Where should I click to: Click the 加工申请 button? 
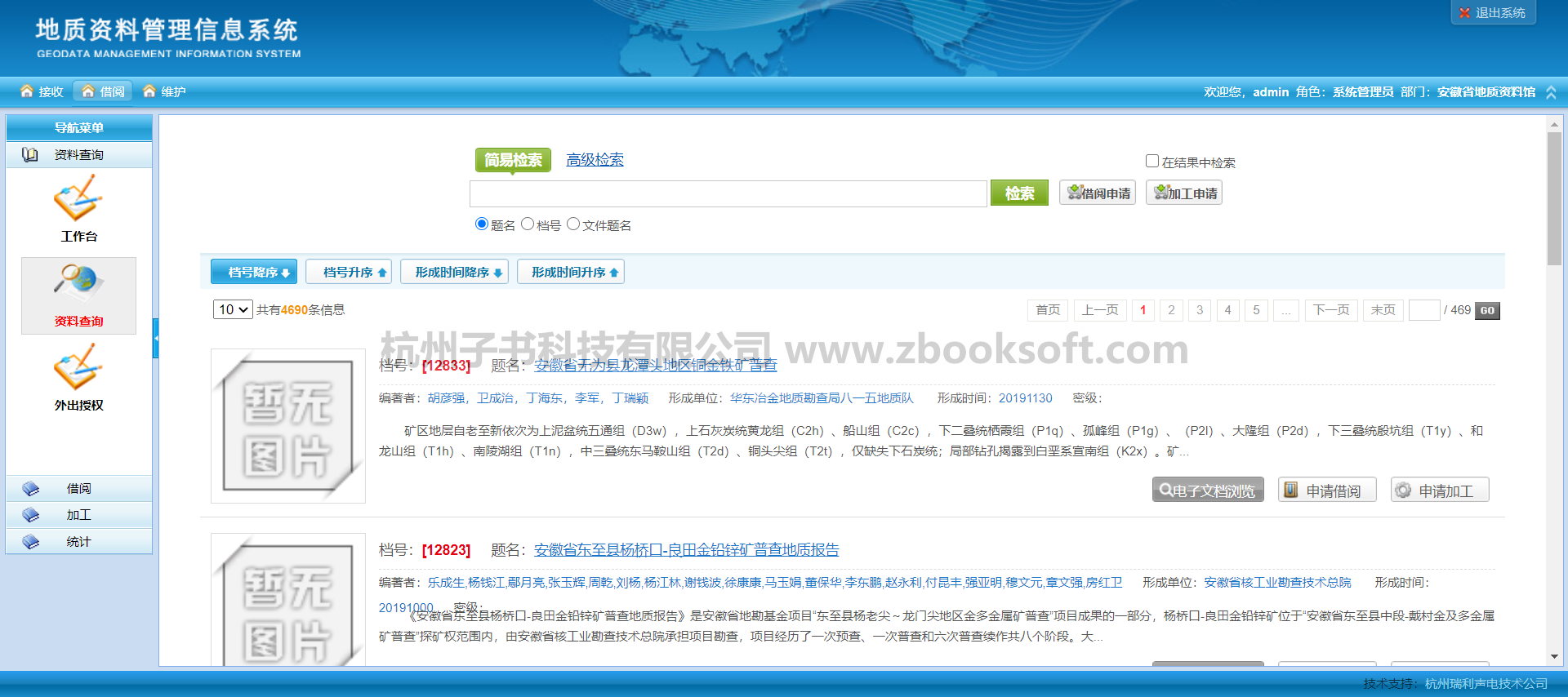1184,193
